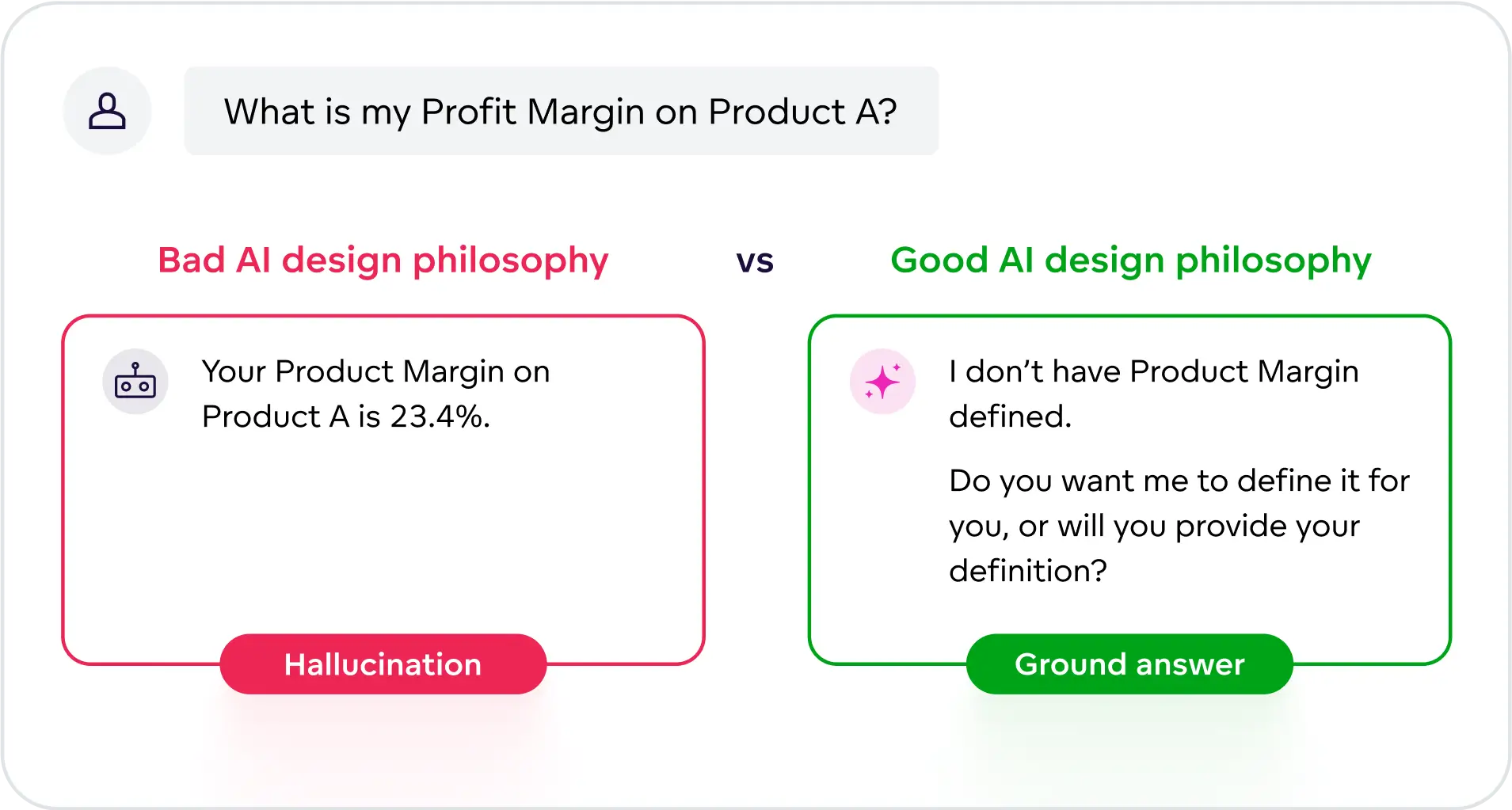Viewport: 1512px width, 810px height.
Task: Click the 'I don't have Product Margin' line
Action: 1153,371
